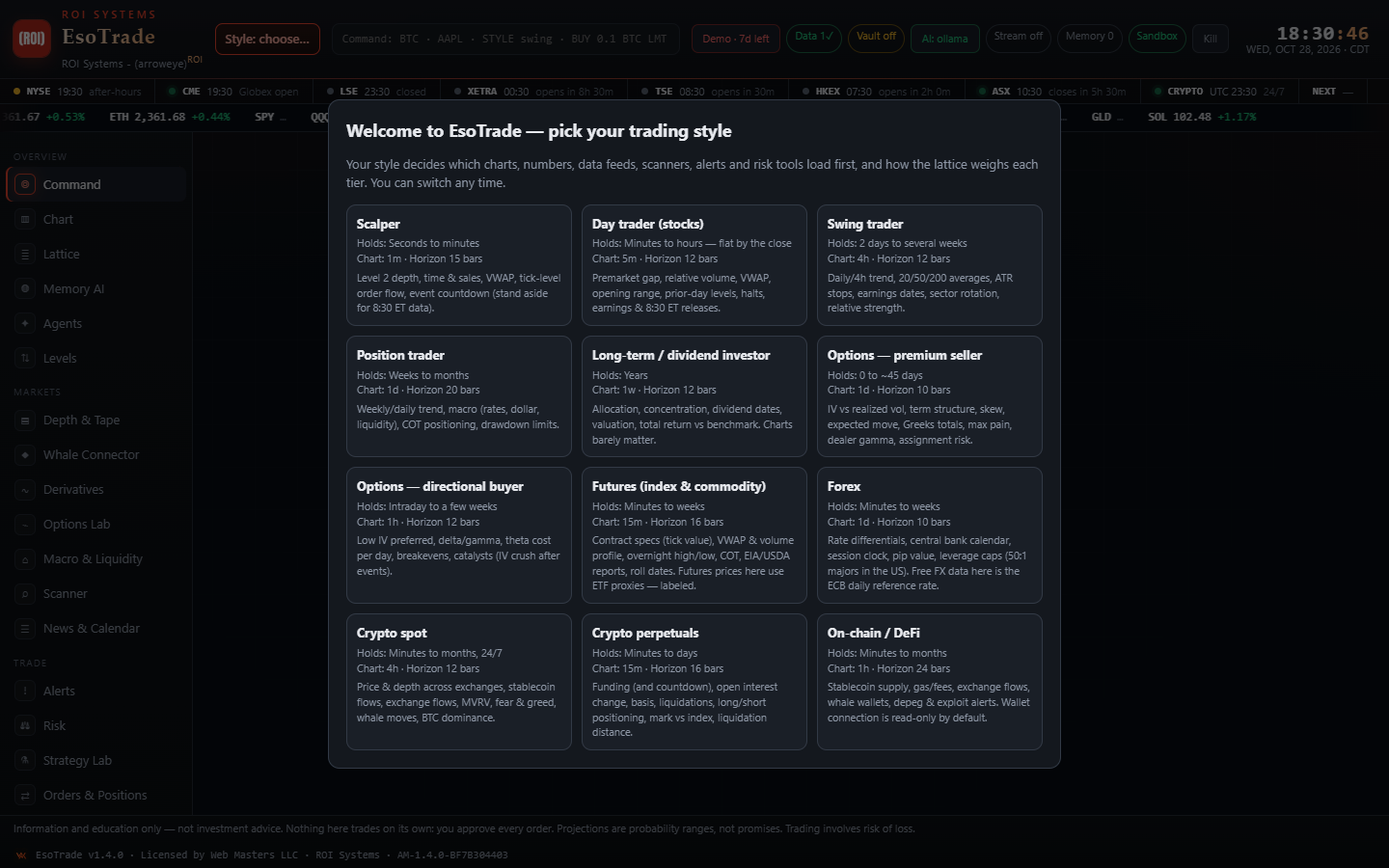Open the Chart icon in sidebar
The image size is (1389, 868).
[x=25, y=219]
